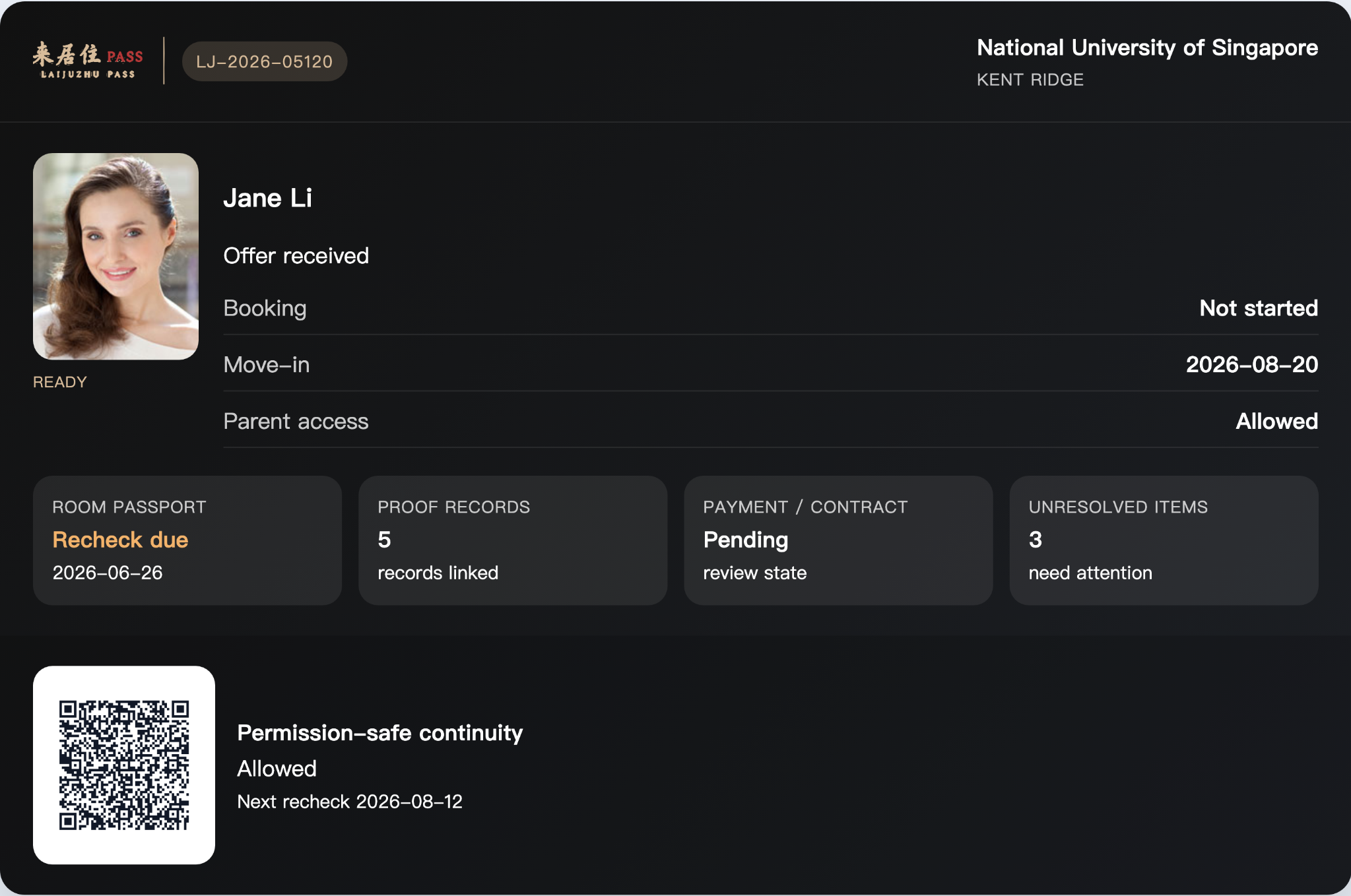Click the Permission-safe continuity heading

(379, 732)
